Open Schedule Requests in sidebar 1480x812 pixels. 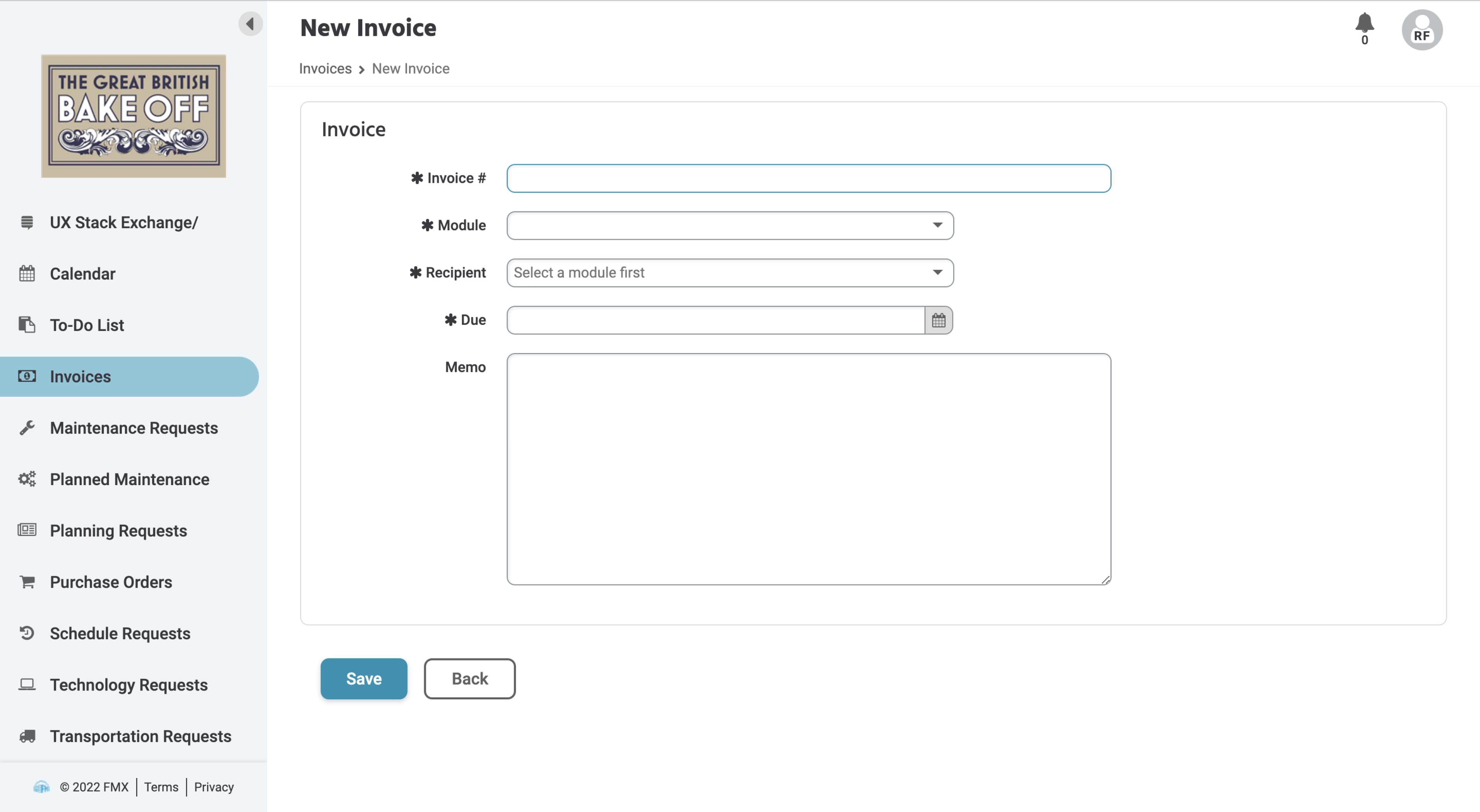119,633
